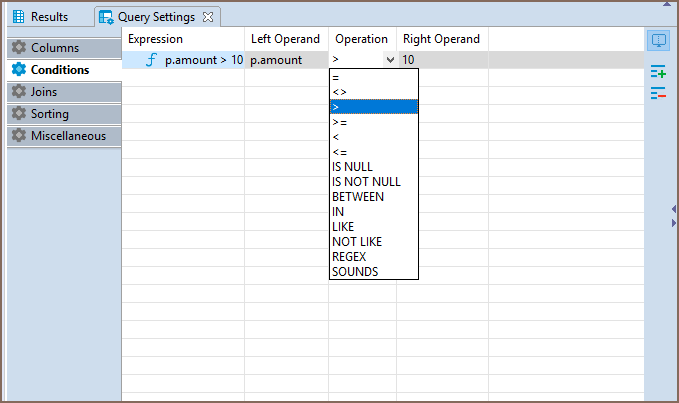This screenshot has height=403, width=679.
Task: Collapse the Operation dropdown using its arrow
Action: coord(389,60)
